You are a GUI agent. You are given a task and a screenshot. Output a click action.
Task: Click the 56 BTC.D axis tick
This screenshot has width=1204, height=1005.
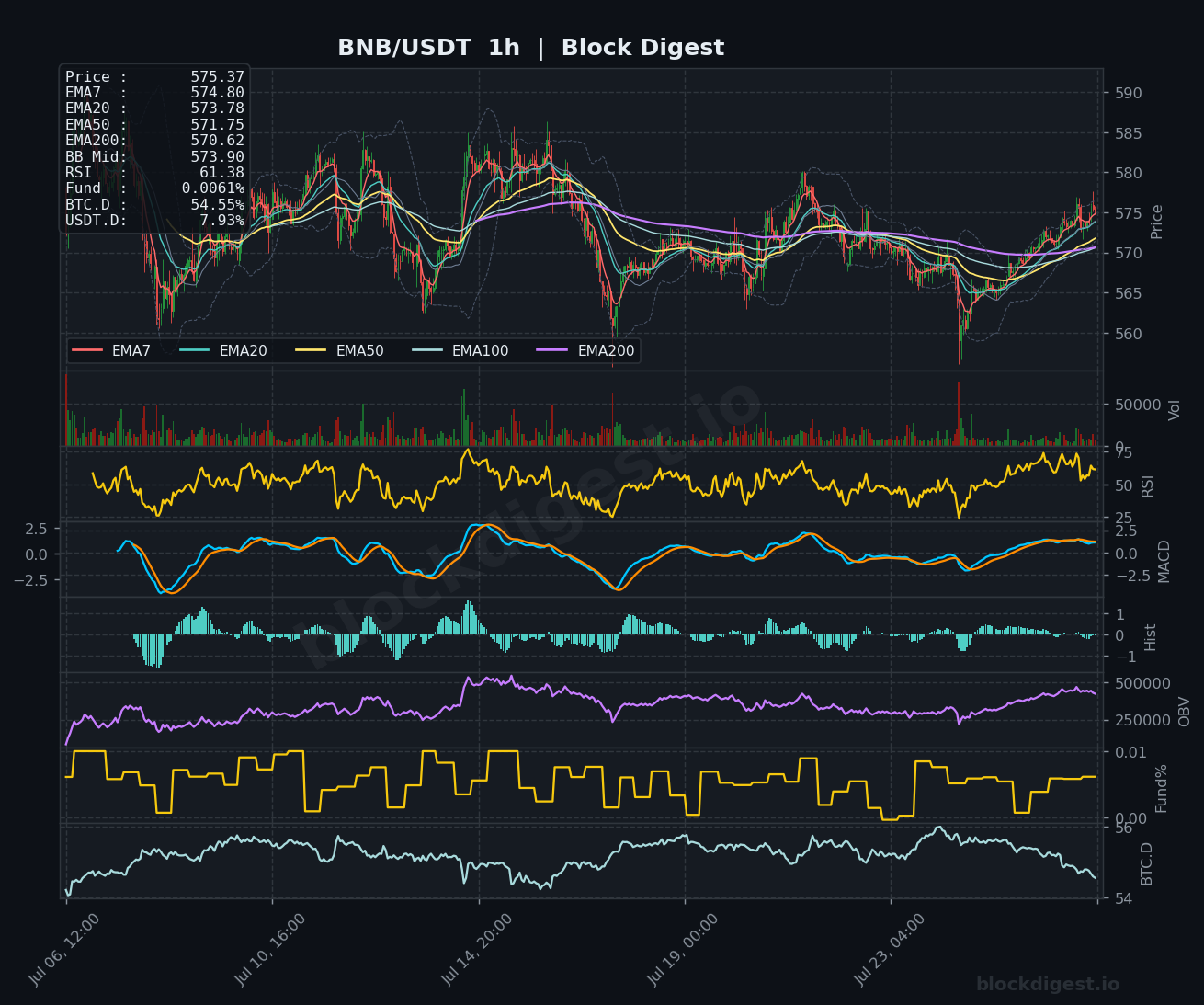tap(1123, 828)
